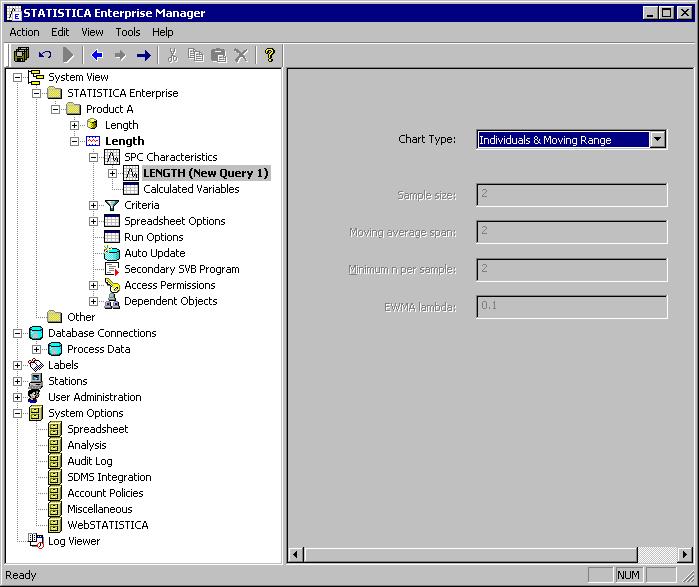Click the SPC Characteristics chart icon
Screen dimensions: 699x587
(112, 157)
